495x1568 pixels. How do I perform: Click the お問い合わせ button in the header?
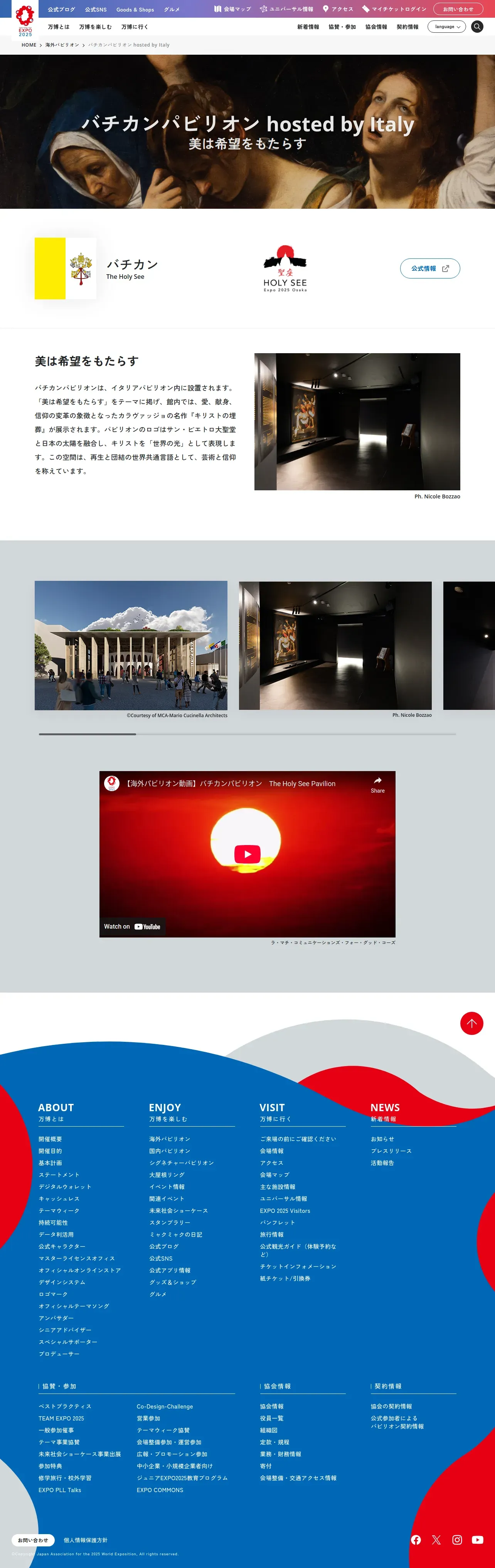pyautogui.click(x=458, y=9)
